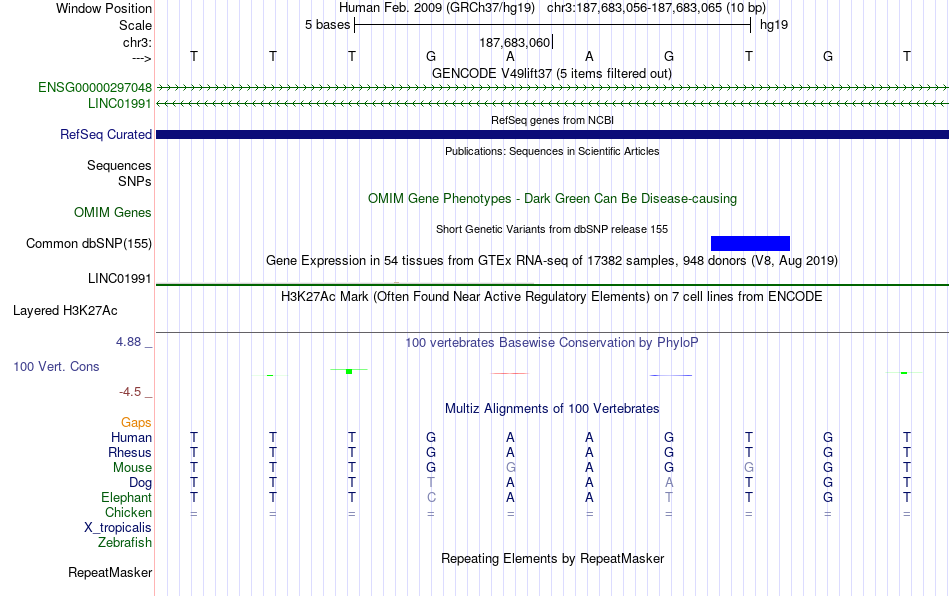
Task: Click the RepeatMasker track label
Action: point(110,572)
